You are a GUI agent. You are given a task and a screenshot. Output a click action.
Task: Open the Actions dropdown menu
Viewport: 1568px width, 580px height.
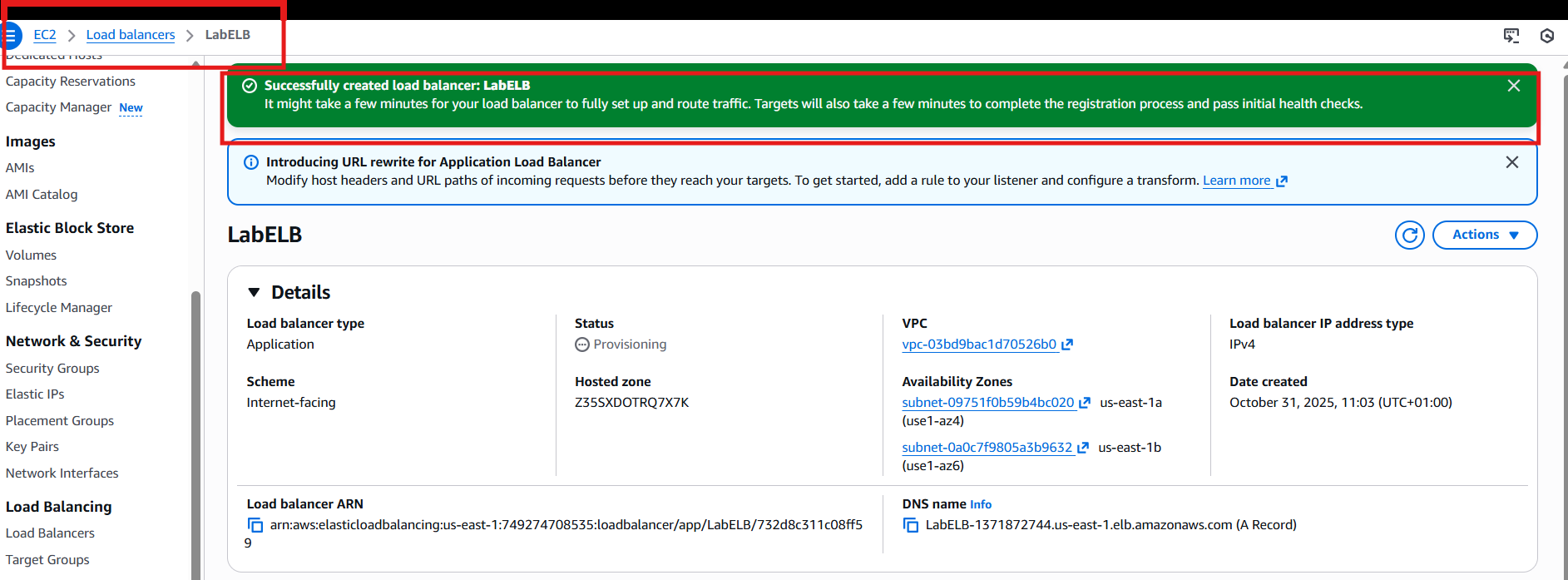[1484, 235]
